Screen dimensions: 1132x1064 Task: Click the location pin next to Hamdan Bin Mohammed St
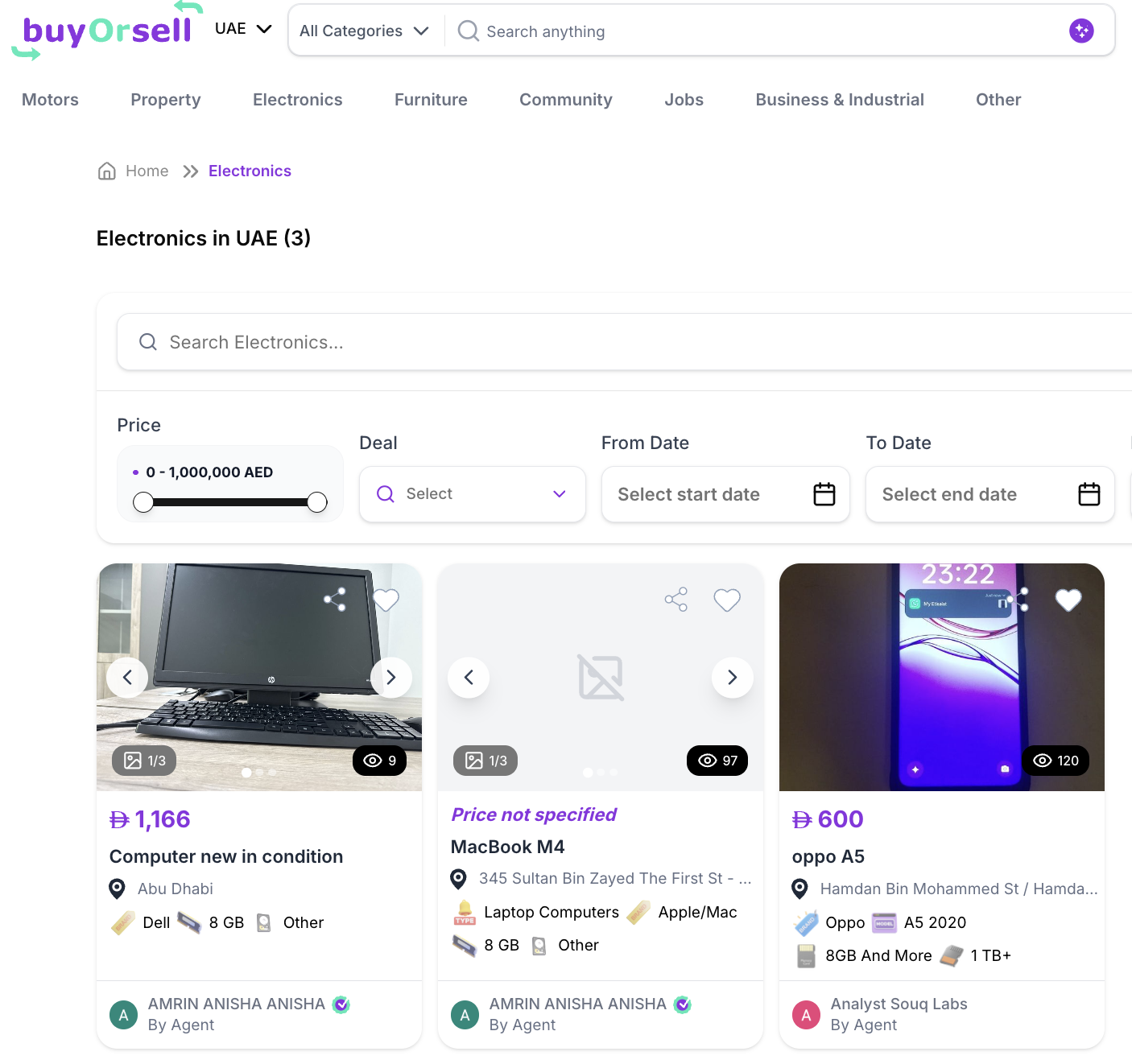[x=799, y=889]
